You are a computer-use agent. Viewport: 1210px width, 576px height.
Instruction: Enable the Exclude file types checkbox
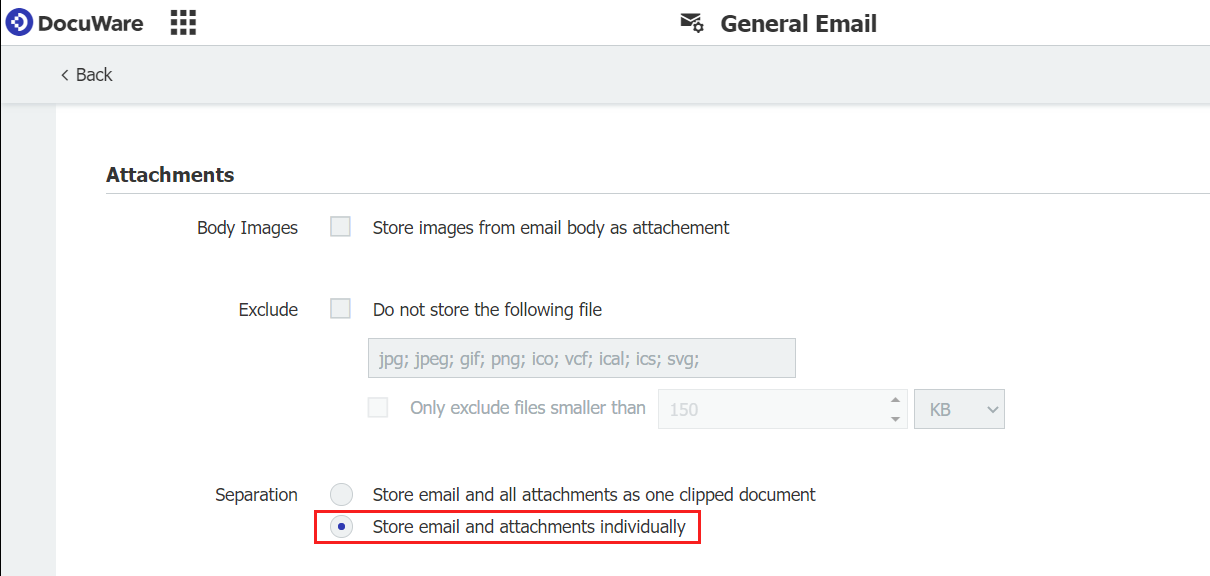[340, 308]
